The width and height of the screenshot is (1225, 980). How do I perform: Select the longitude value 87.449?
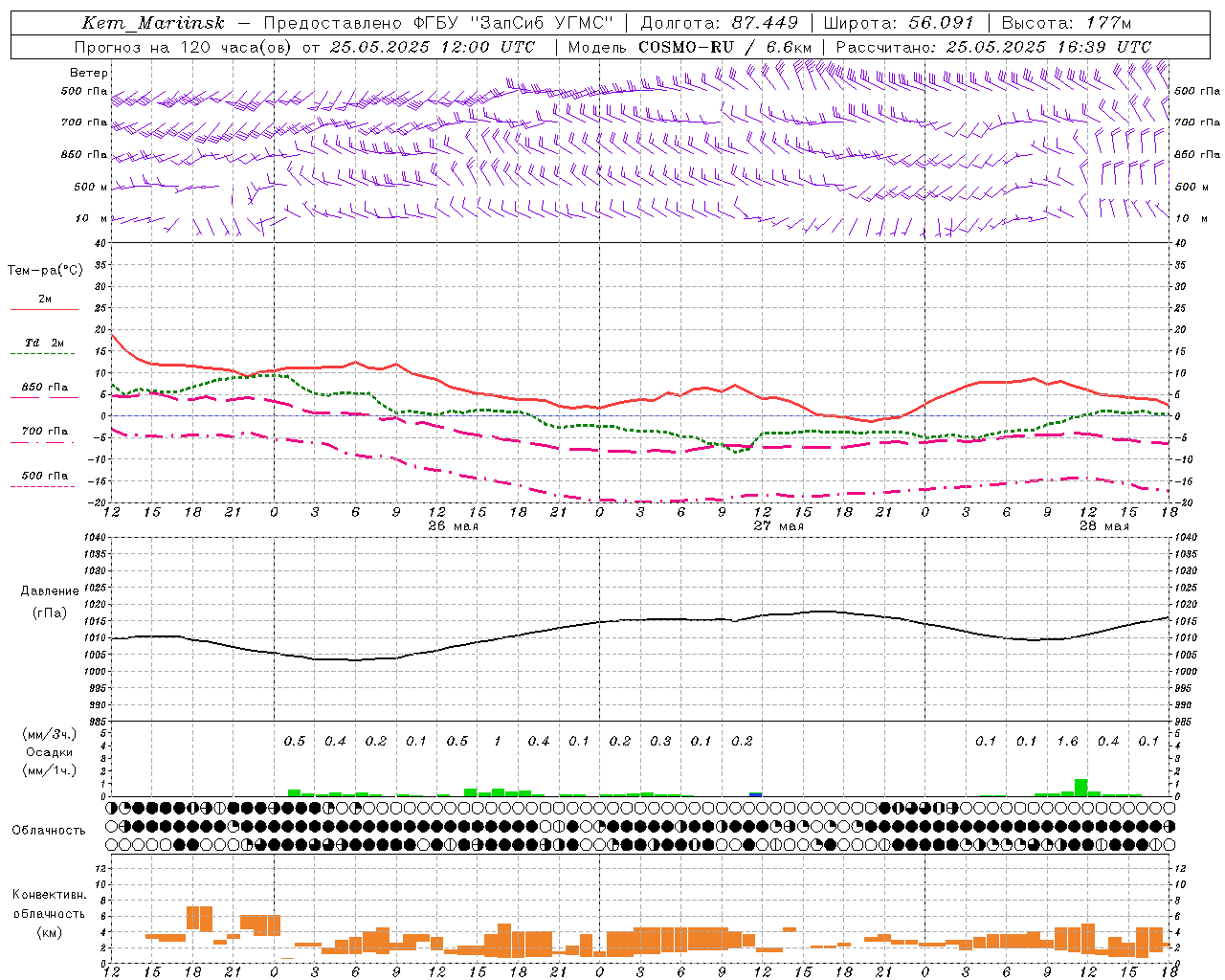pos(766,23)
